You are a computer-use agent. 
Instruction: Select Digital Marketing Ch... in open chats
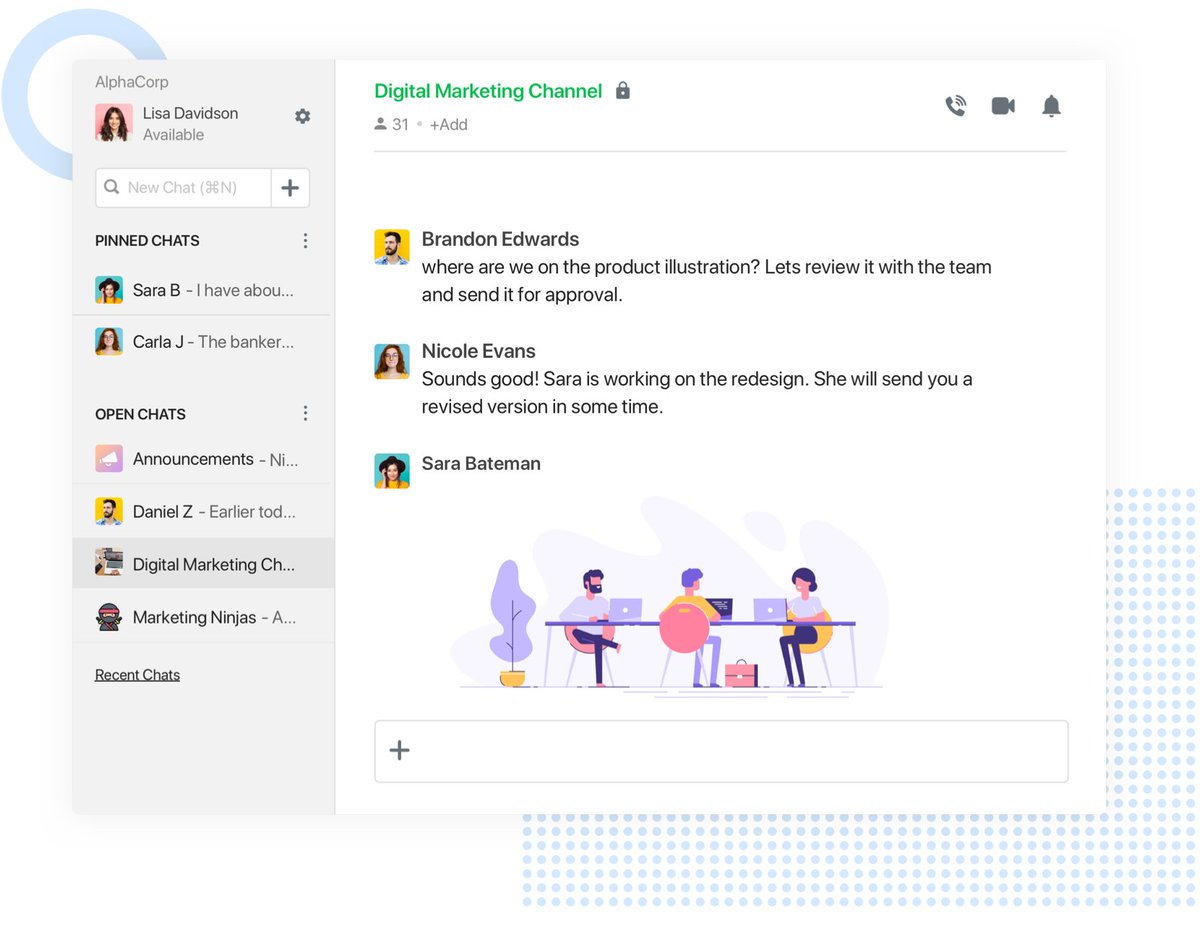point(203,563)
